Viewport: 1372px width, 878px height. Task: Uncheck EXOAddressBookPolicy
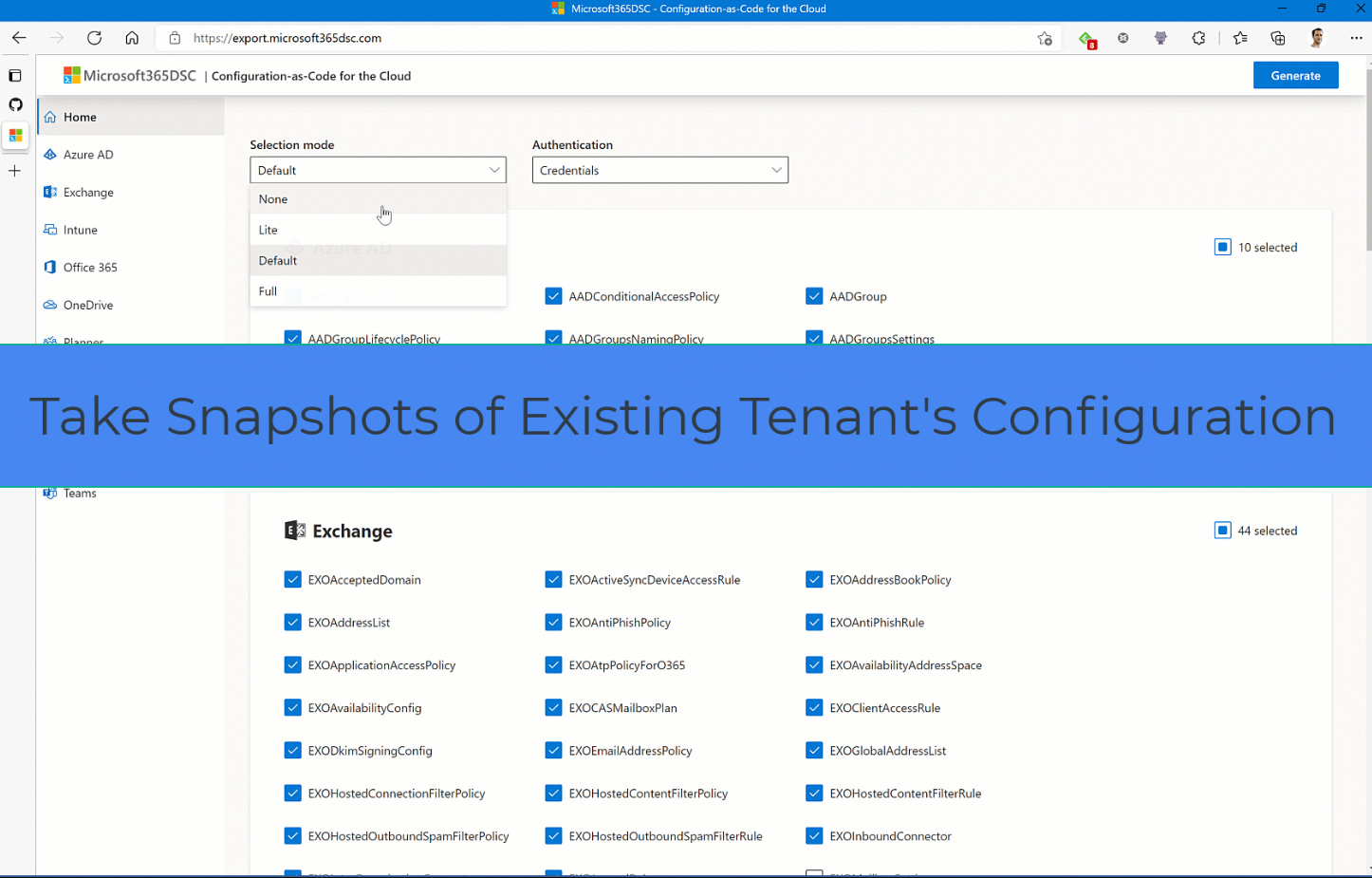tap(814, 580)
